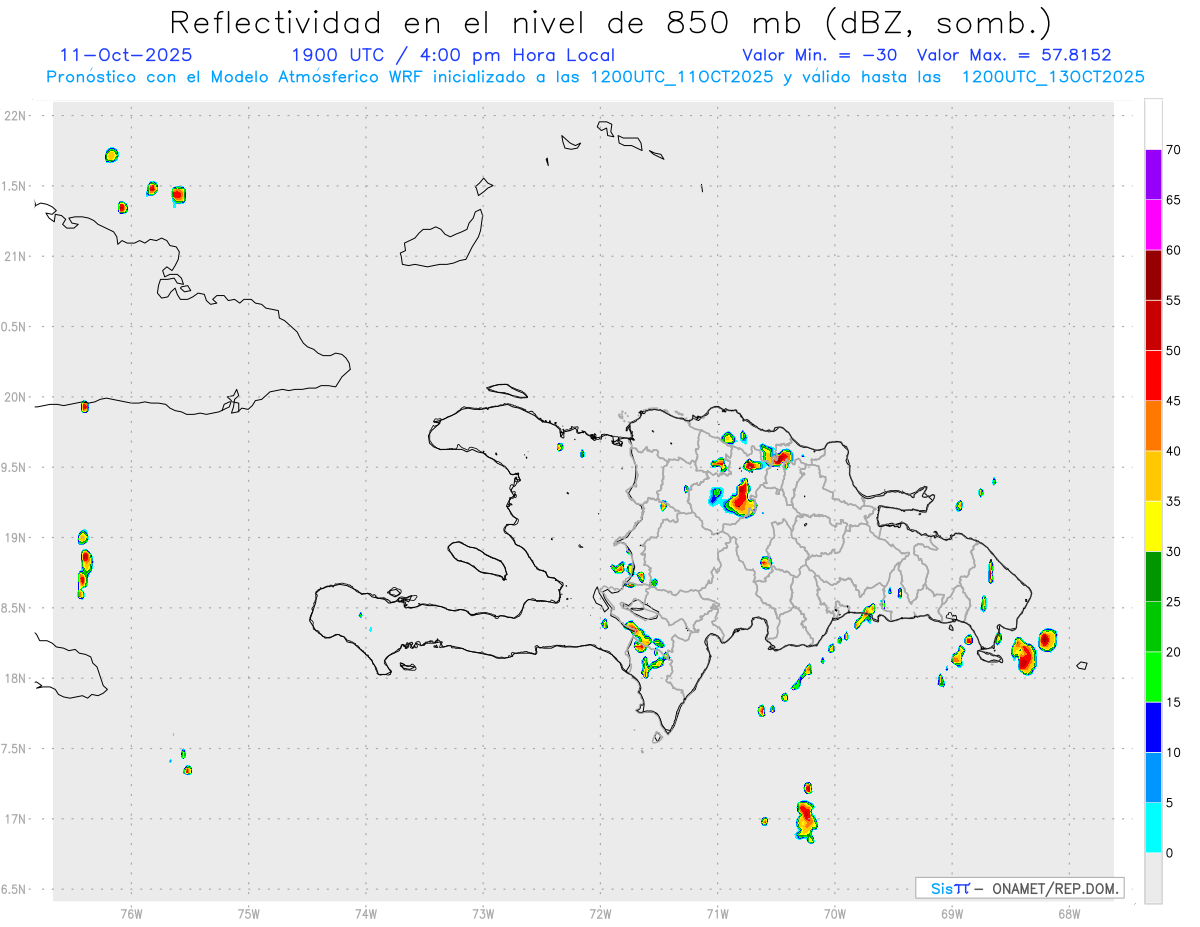The image size is (1200, 927).
Task: Click the colorbar value label '70'
Action: click(x=1173, y=150)
